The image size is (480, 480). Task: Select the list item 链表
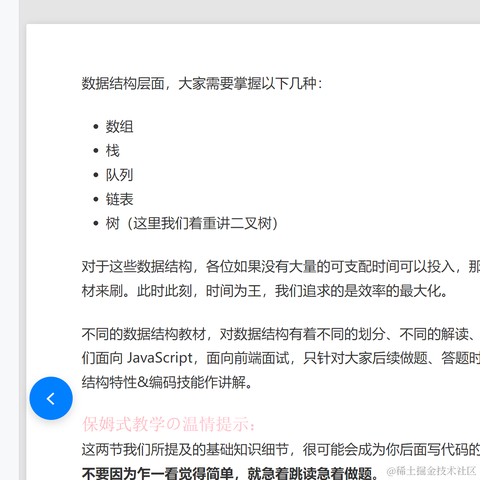119,199
